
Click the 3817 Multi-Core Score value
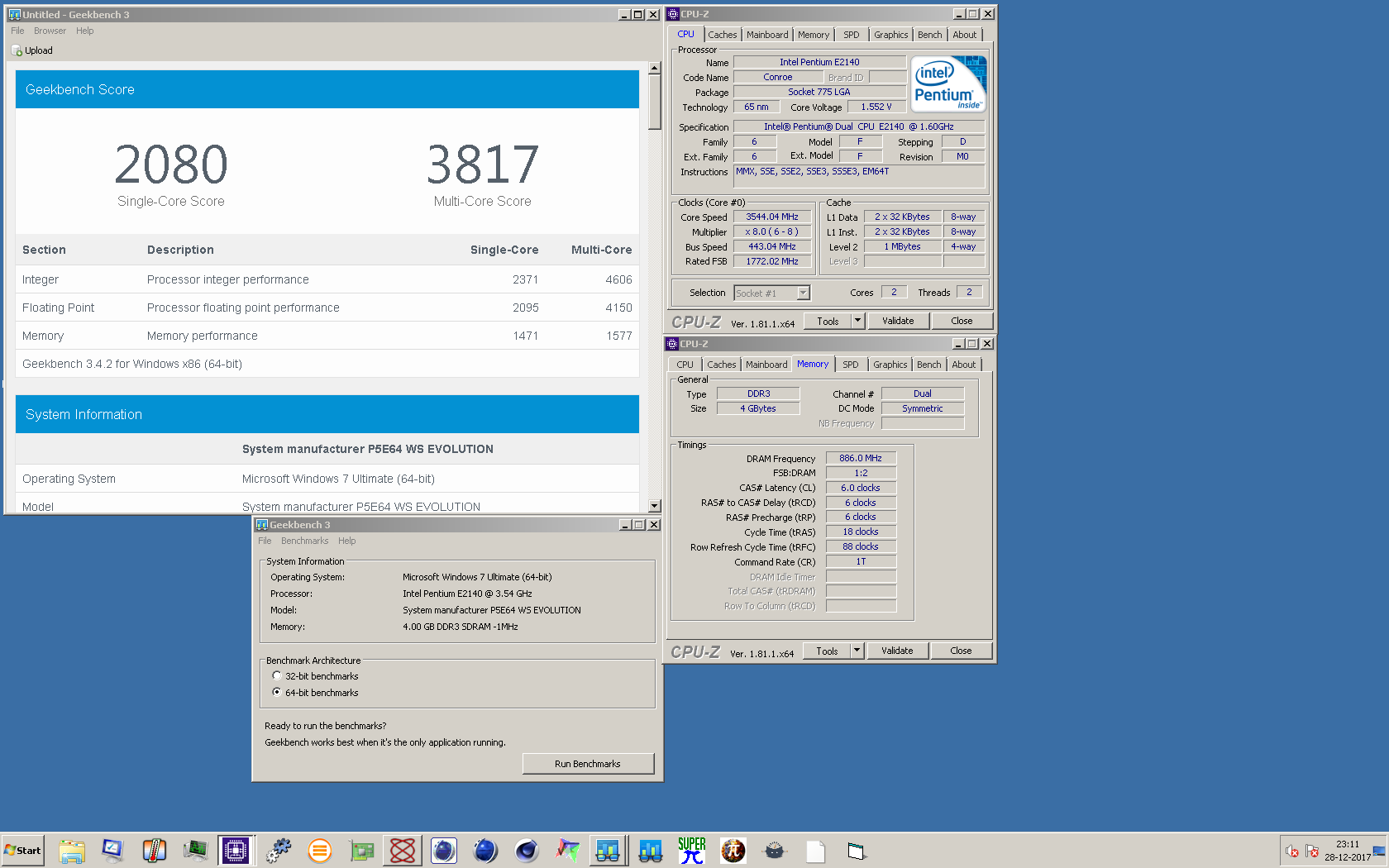coord(483,165)
